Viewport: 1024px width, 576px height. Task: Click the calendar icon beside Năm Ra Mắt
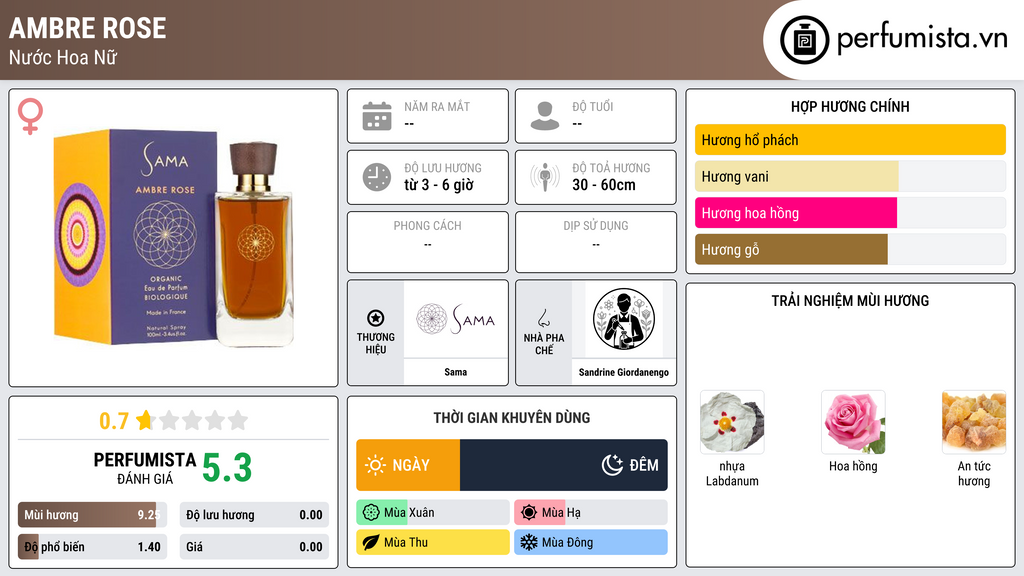(377, 116)
